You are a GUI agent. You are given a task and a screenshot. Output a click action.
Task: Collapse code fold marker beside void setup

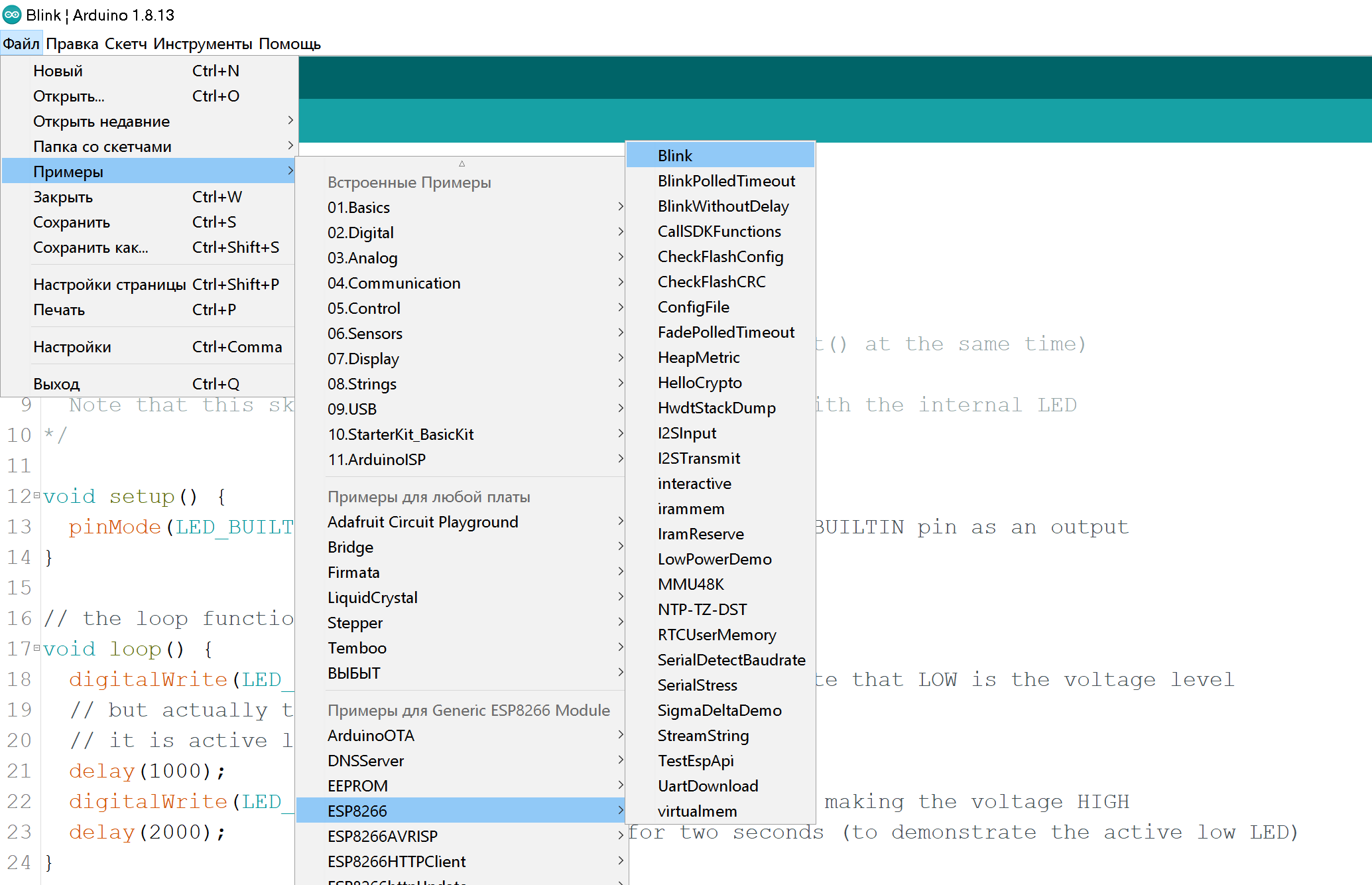[x=36, y=495]
